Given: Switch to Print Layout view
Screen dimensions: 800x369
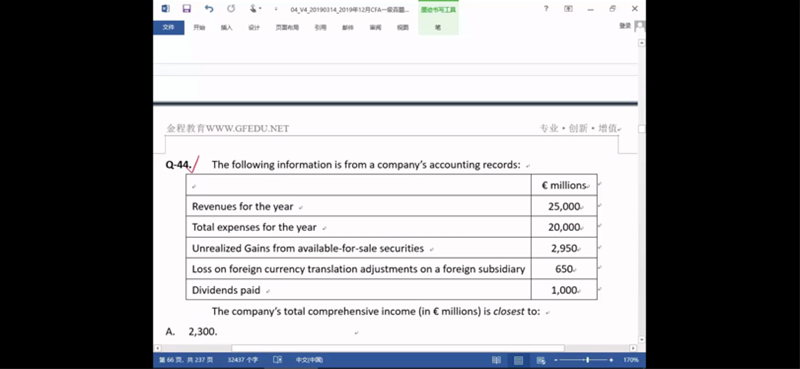Looking at the screenshot, I should point(518,360).
